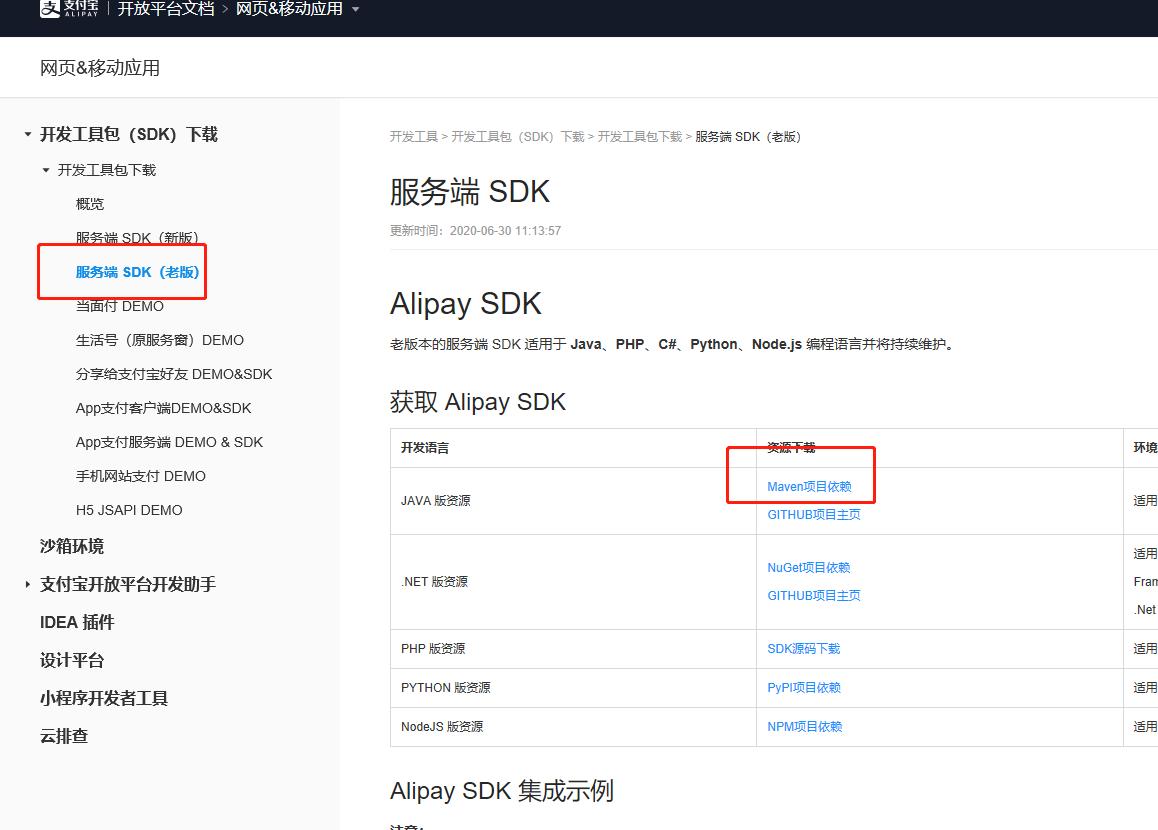Go to the IDEA 插件 section

click(77, 622)
